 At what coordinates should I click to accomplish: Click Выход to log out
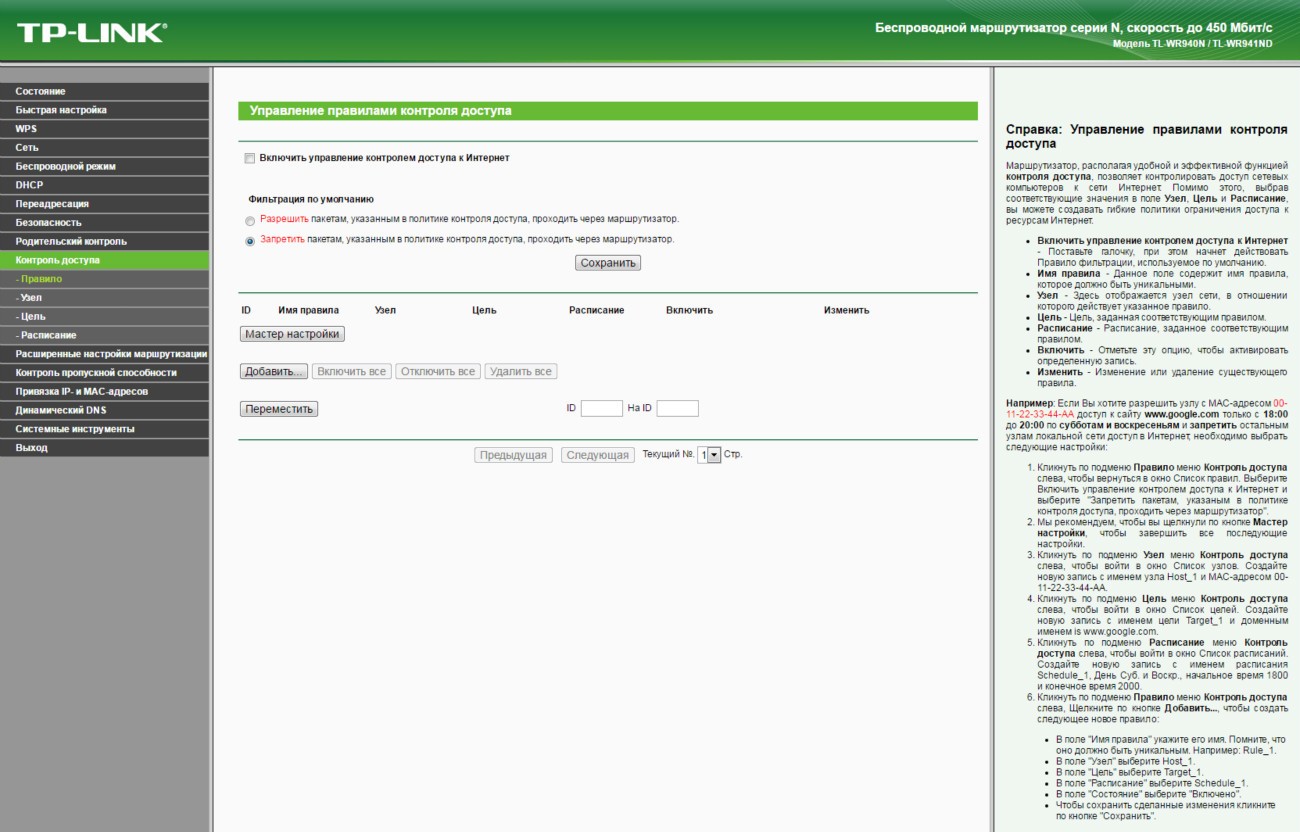pos(31,448)
